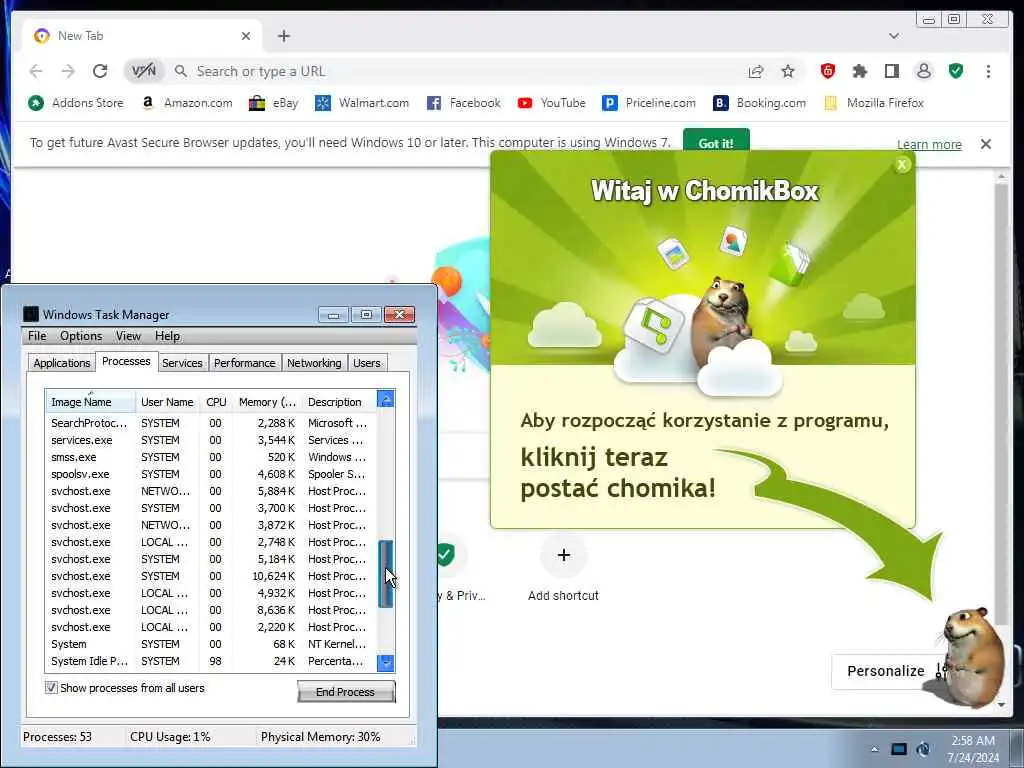
Task: Reload the page with the refresh icon
Action: pos(100,71)
